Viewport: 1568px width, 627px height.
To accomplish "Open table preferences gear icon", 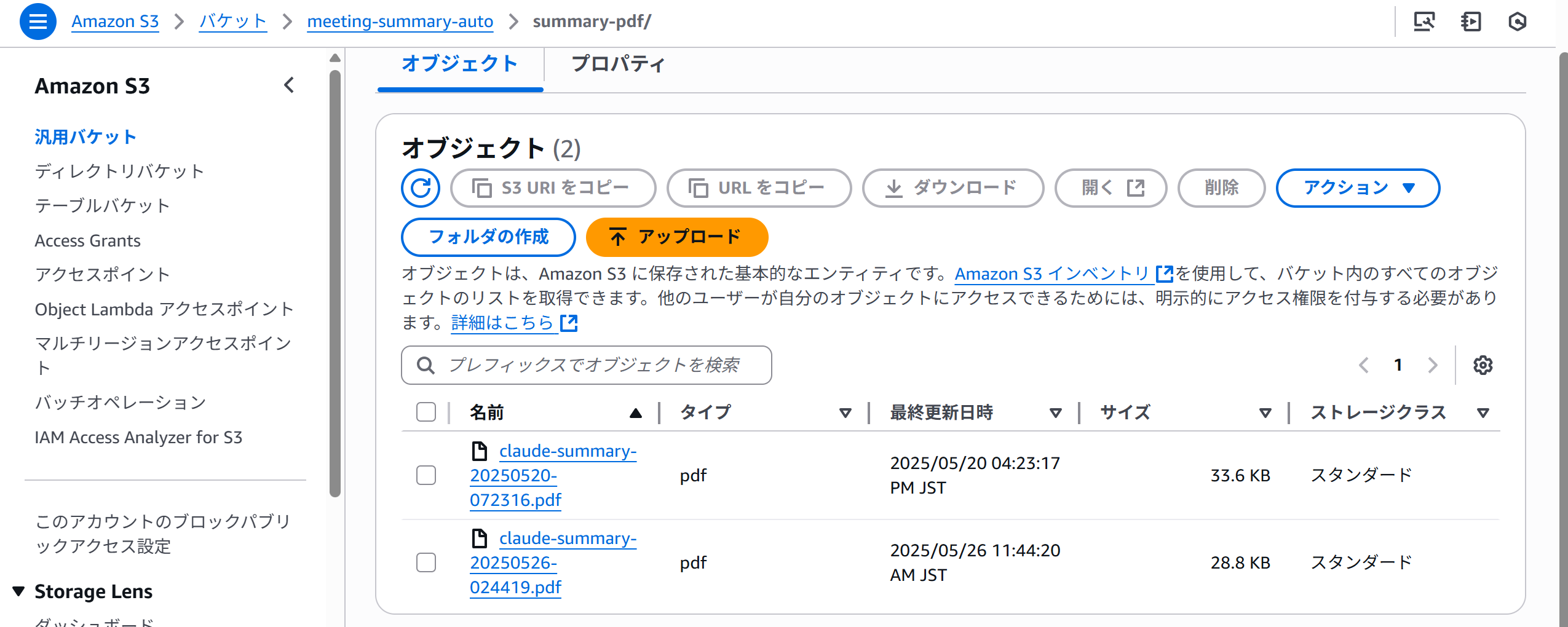I will pyautogui.click(x=1483, y=365).
